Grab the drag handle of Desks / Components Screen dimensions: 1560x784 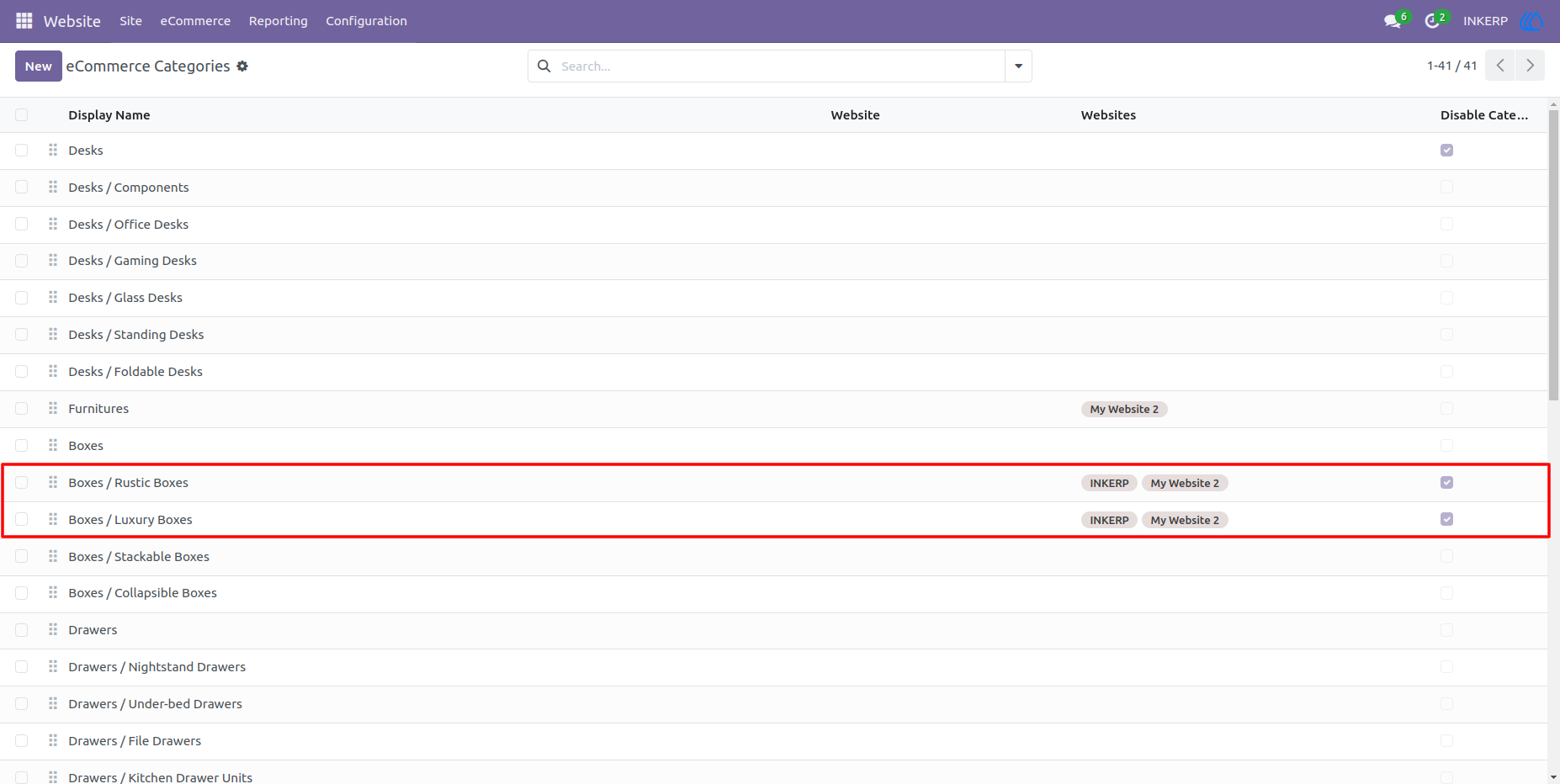point(53,187)
